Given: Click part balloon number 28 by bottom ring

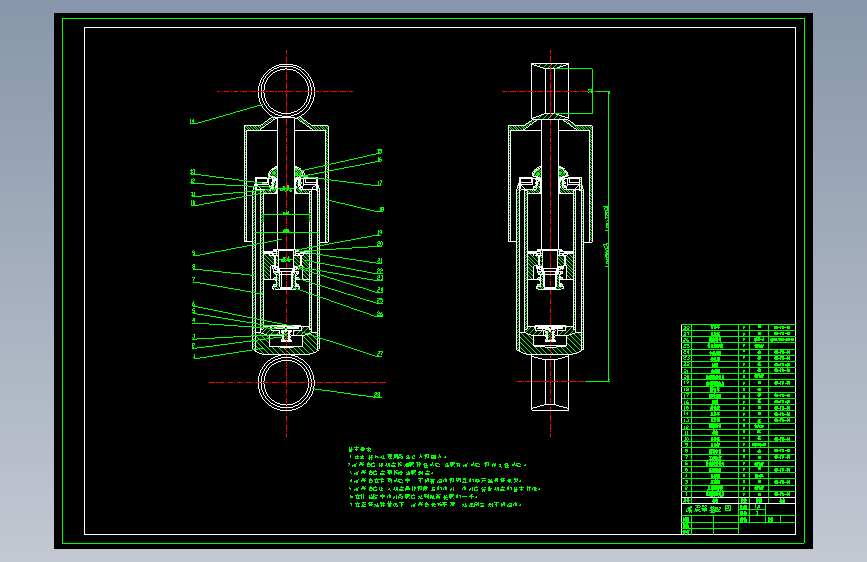Looking at the screenshot, I should 378,395.
